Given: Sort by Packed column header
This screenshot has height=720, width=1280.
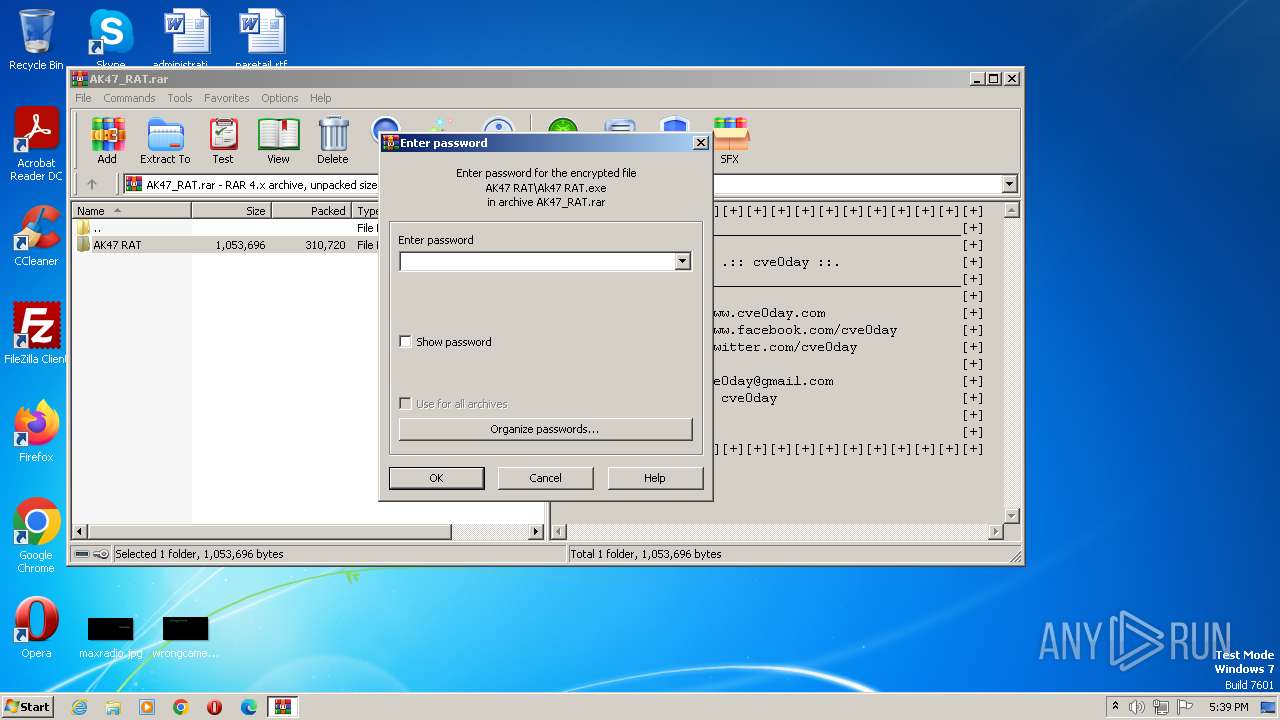Looking at the screenshot, I should tap(311, 211).
